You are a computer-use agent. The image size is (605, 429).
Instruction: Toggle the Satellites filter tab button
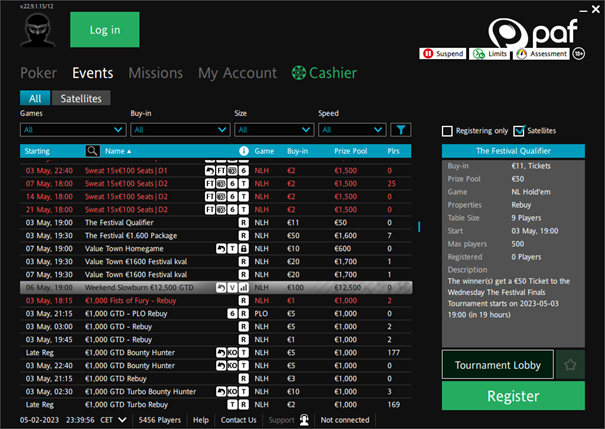tap(82, 98)
